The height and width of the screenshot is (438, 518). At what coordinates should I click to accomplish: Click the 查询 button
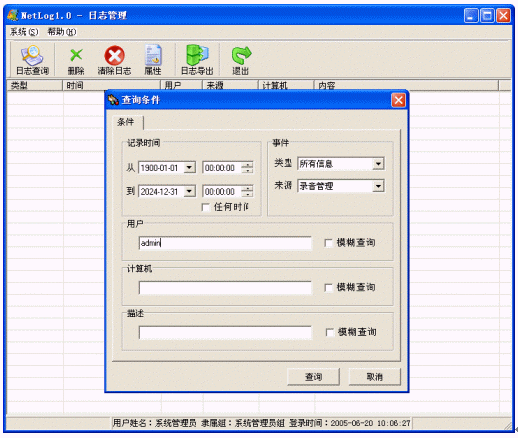pos(313,377)
